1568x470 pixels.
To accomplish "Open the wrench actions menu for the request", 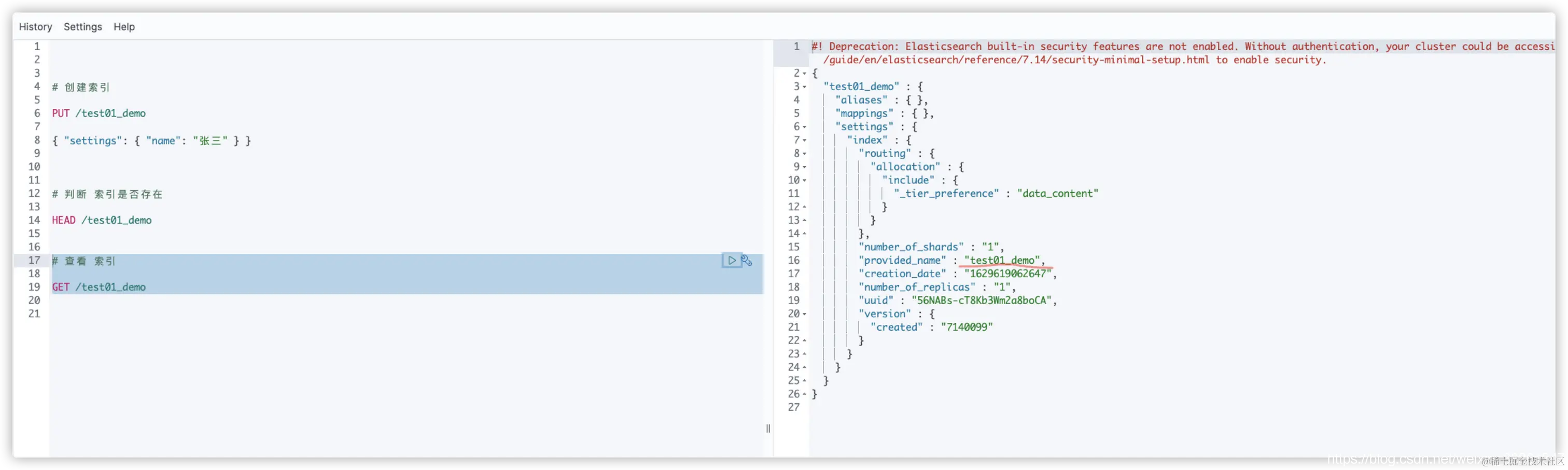I will [747, 260].
